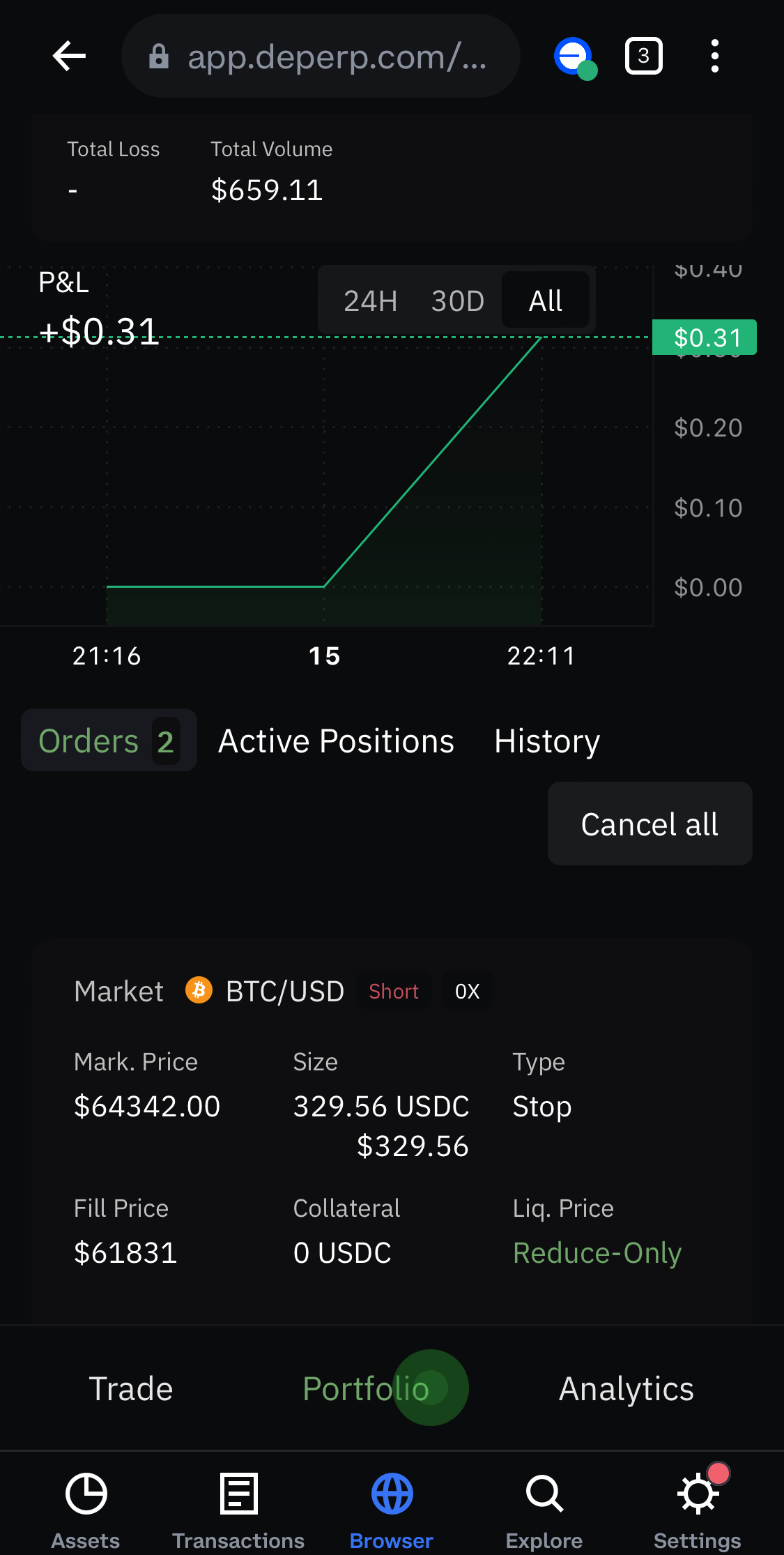The width and height of the screenshot is (784, 1555).
Task: Tap the app.deperp.com address bar
Action: pyautogui.click(x=321, y=56)
